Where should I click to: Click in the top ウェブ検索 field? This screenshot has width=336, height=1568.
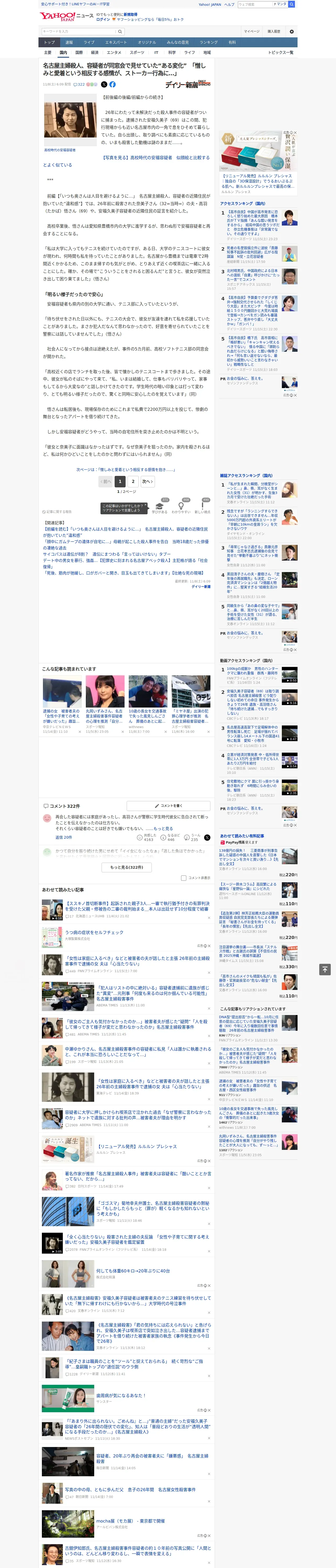(x=254, y=4)
